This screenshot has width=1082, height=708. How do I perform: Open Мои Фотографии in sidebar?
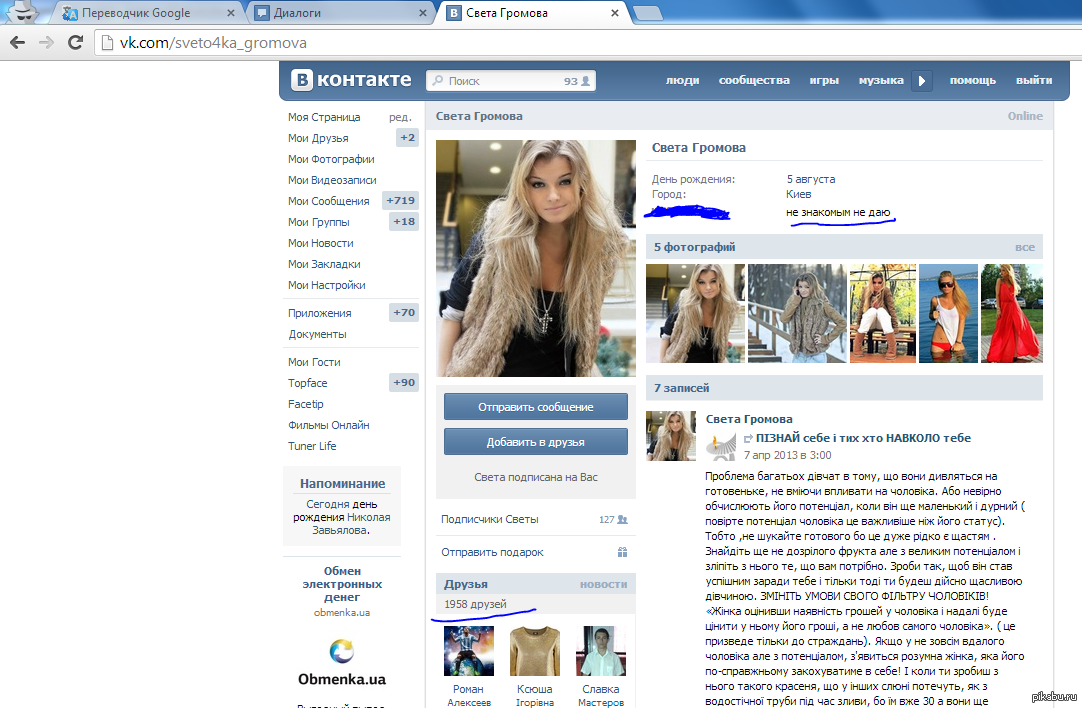(331, 159)
